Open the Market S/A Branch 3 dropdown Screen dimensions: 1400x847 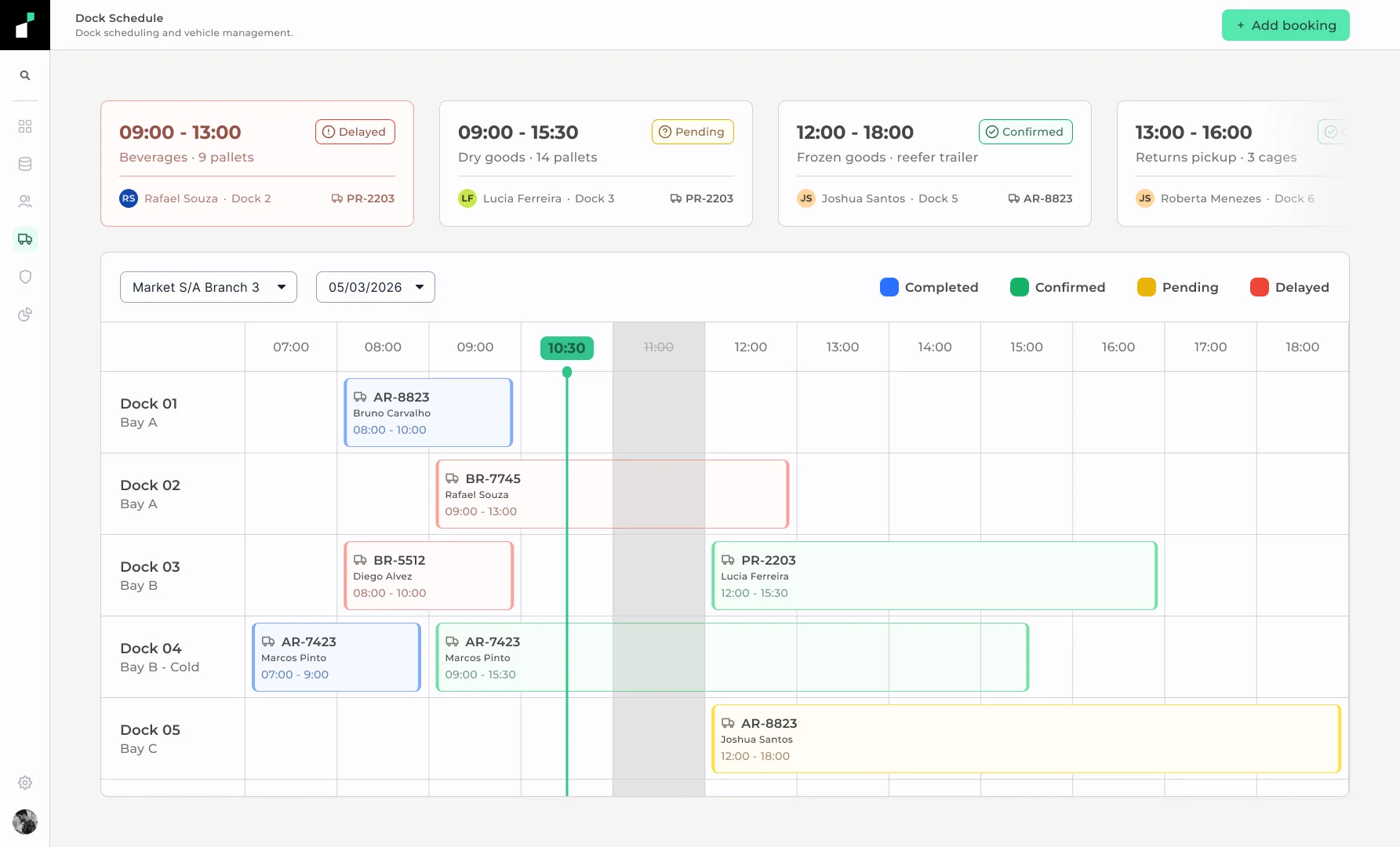click(209, 287)
